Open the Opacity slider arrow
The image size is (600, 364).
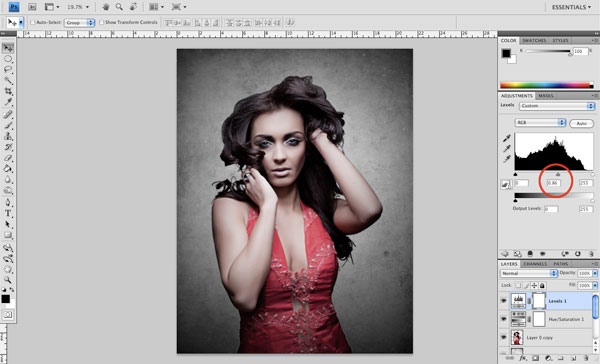coord(595,273)
